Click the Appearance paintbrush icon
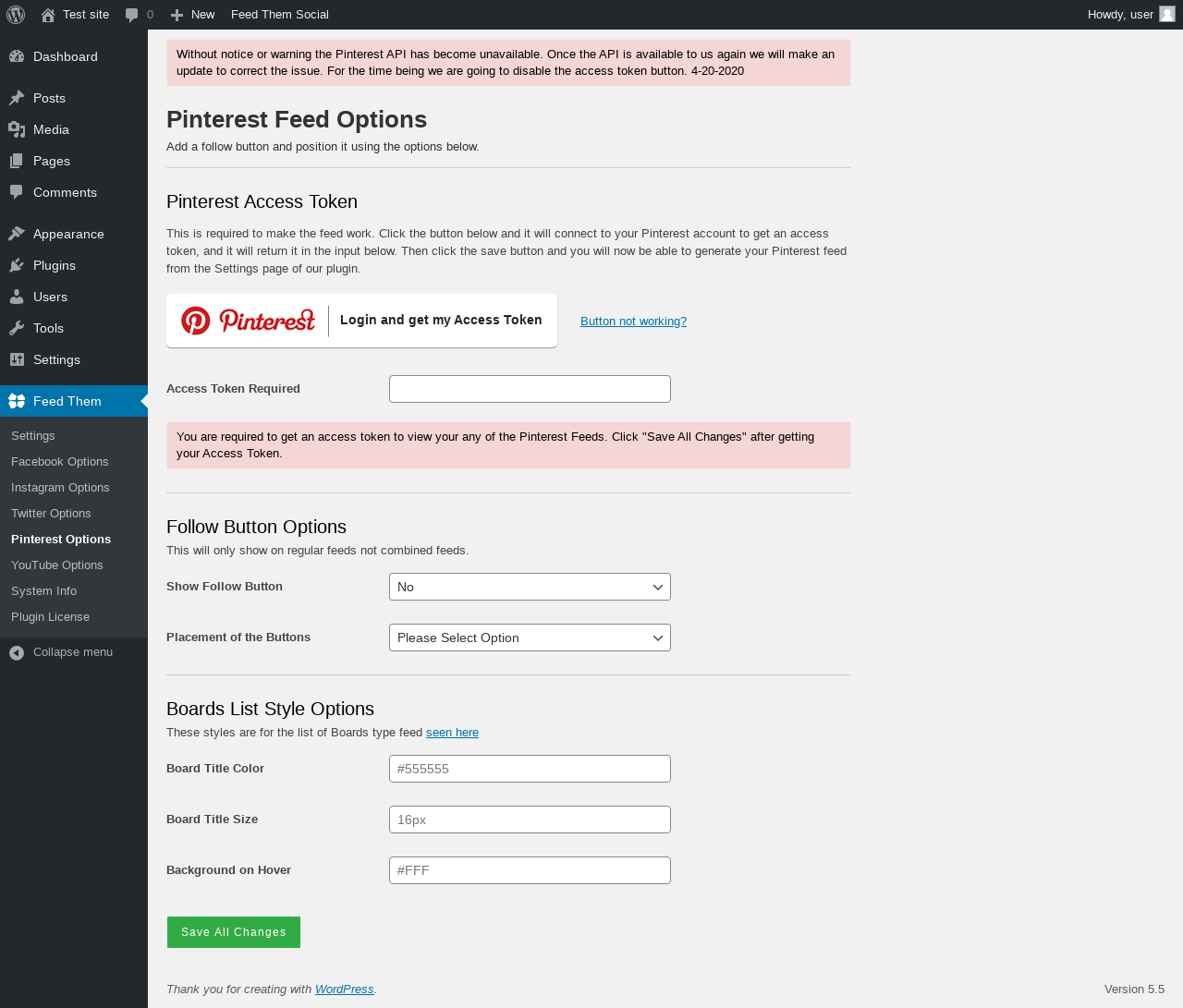1183x1008 pixels. coord(17,234)
